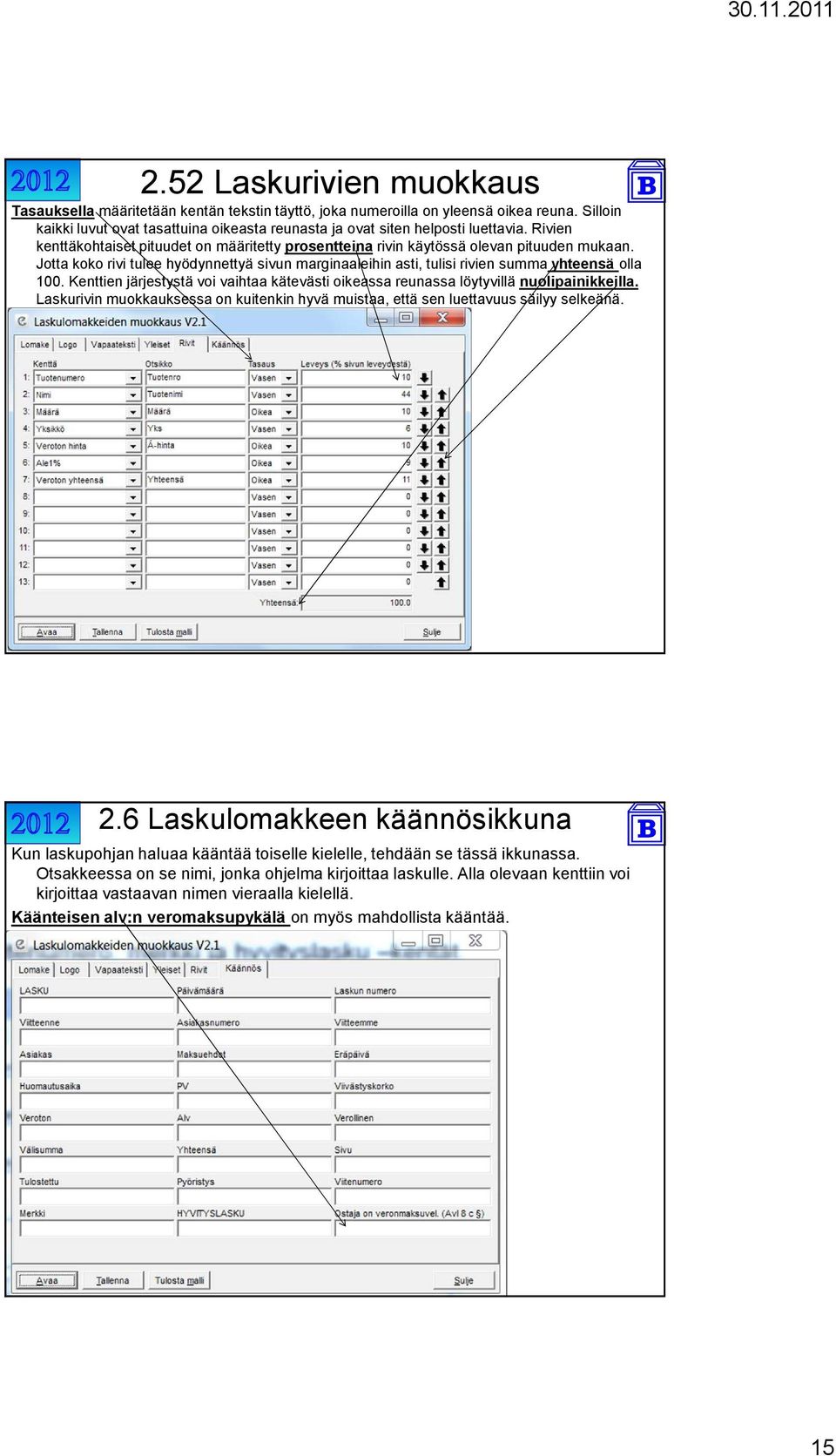Move row 5 Veroton hinta up
Image resolution: width=836 pixels, height=1456 pixels.
click(x=442, y=446)
